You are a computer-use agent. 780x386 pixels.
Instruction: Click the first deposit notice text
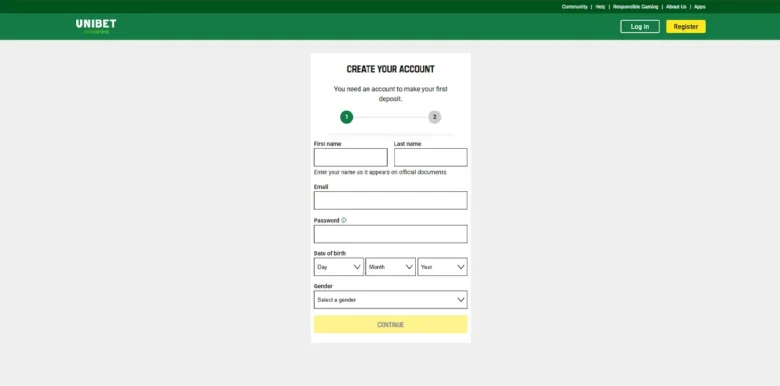[x=390, y=94]
